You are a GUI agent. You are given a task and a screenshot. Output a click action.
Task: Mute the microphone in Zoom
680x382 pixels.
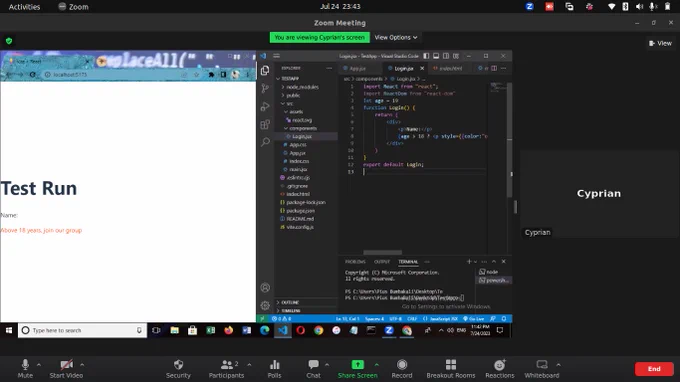(25, 369)
